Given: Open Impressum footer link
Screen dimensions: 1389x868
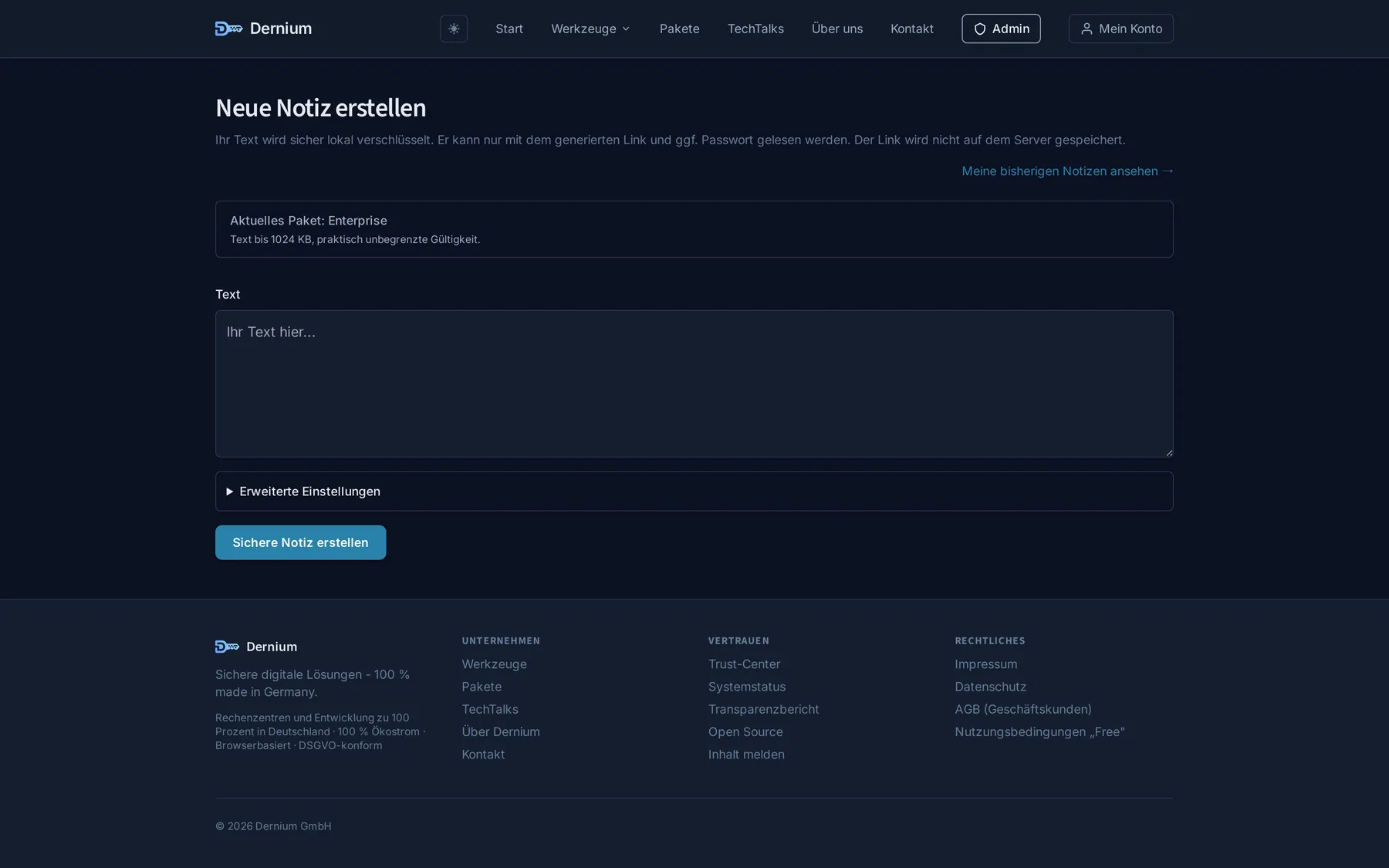Looking at the screenshot, I should [985, 664].
